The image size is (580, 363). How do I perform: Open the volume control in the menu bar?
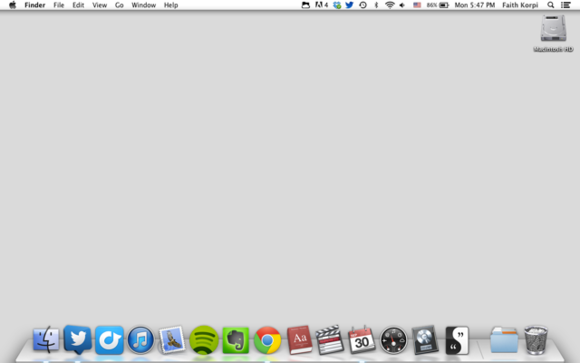coord(402,5)
